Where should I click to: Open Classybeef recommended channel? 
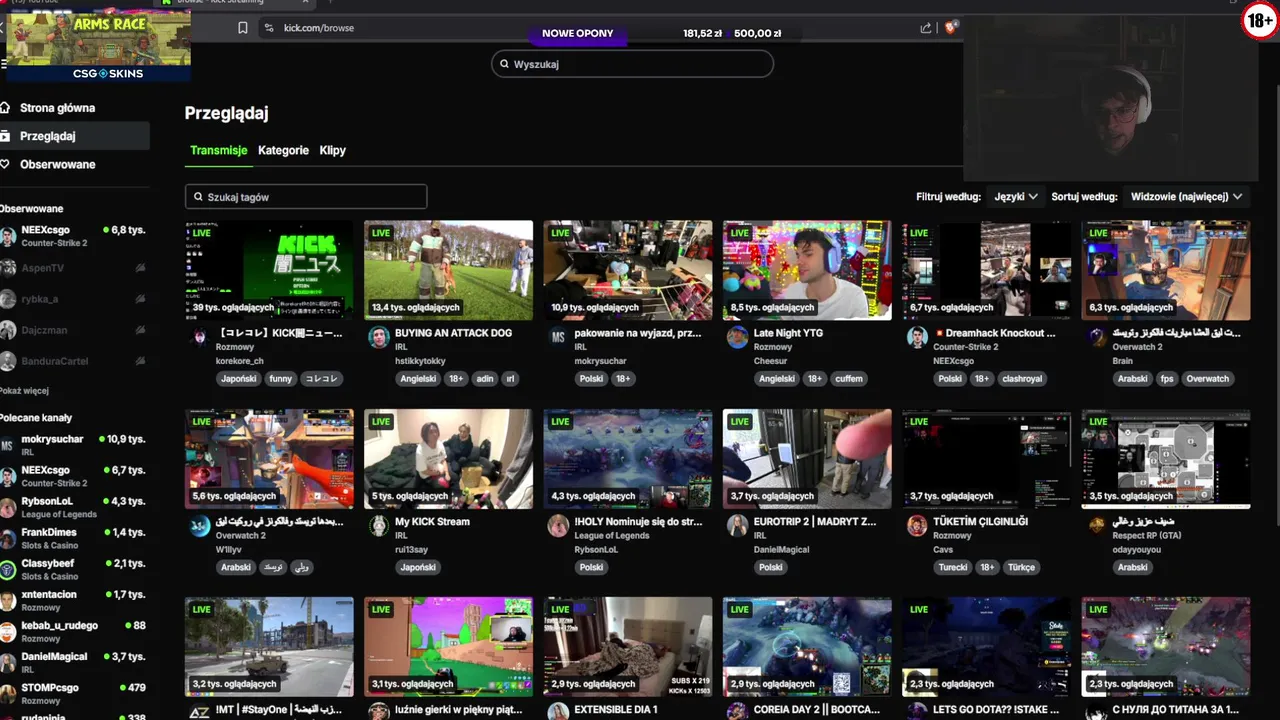[x=75, y=569]
